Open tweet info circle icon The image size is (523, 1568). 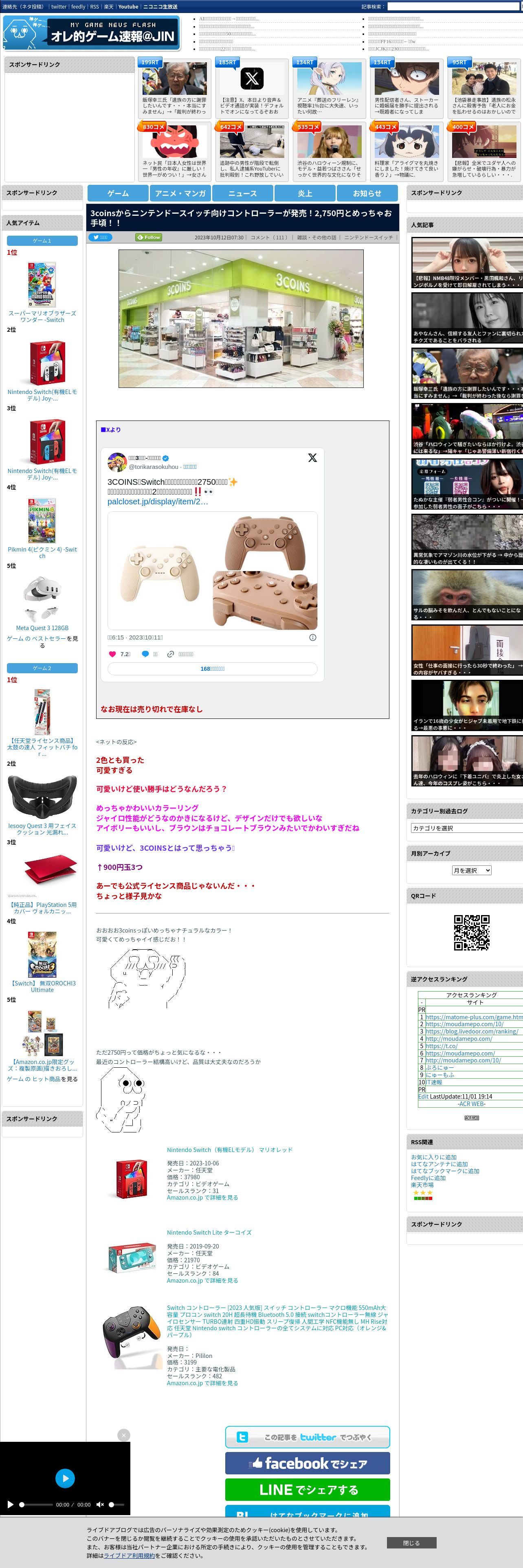pos(312,637)
